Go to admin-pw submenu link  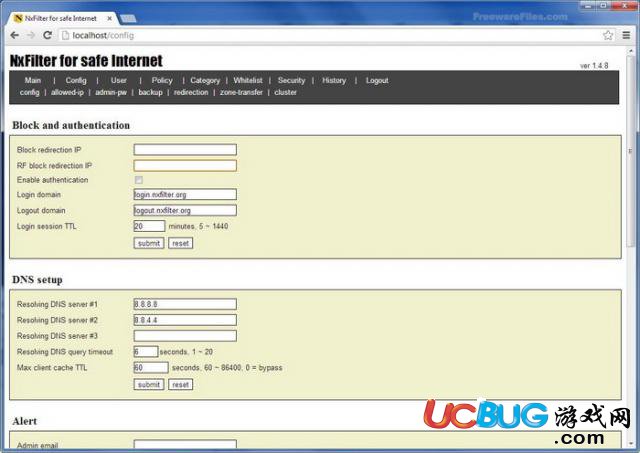[111, 92]
